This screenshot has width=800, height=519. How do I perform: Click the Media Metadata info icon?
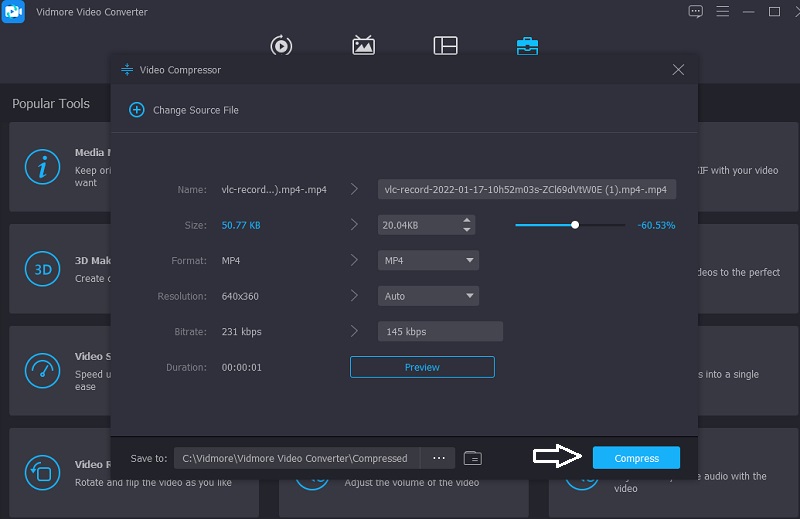point(42,167)
